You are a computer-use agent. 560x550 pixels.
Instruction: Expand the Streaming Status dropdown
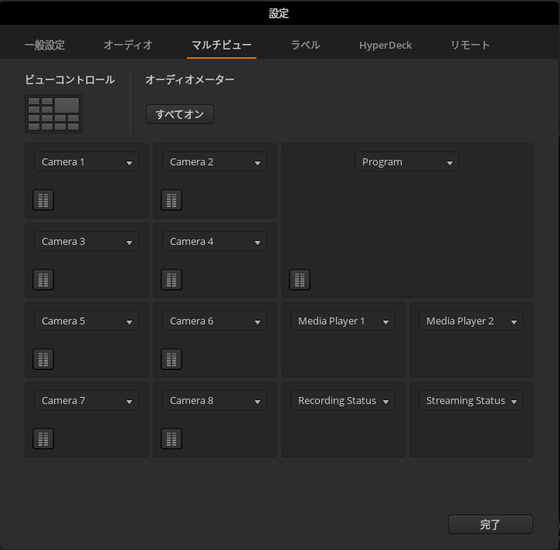pyautogui.click(x=471, y=401)
